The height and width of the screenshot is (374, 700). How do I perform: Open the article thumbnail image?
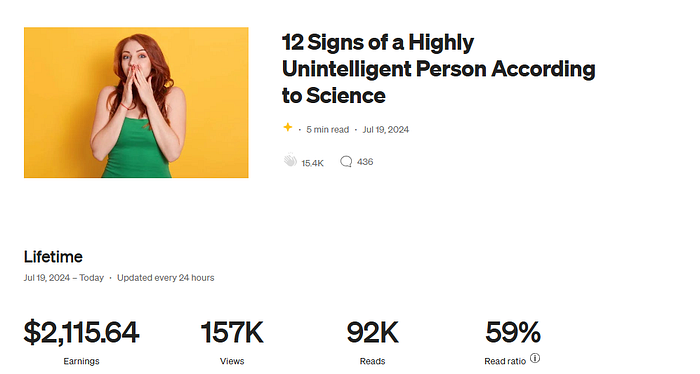(x=136, y=103)
